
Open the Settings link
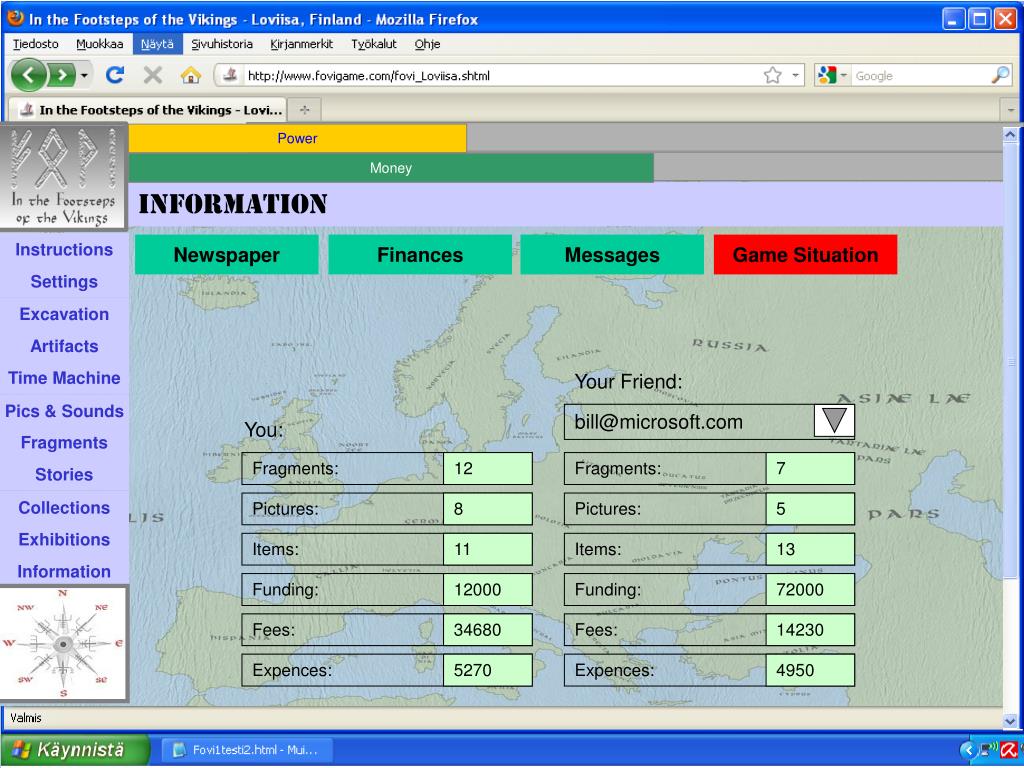[x=64, y=281]
